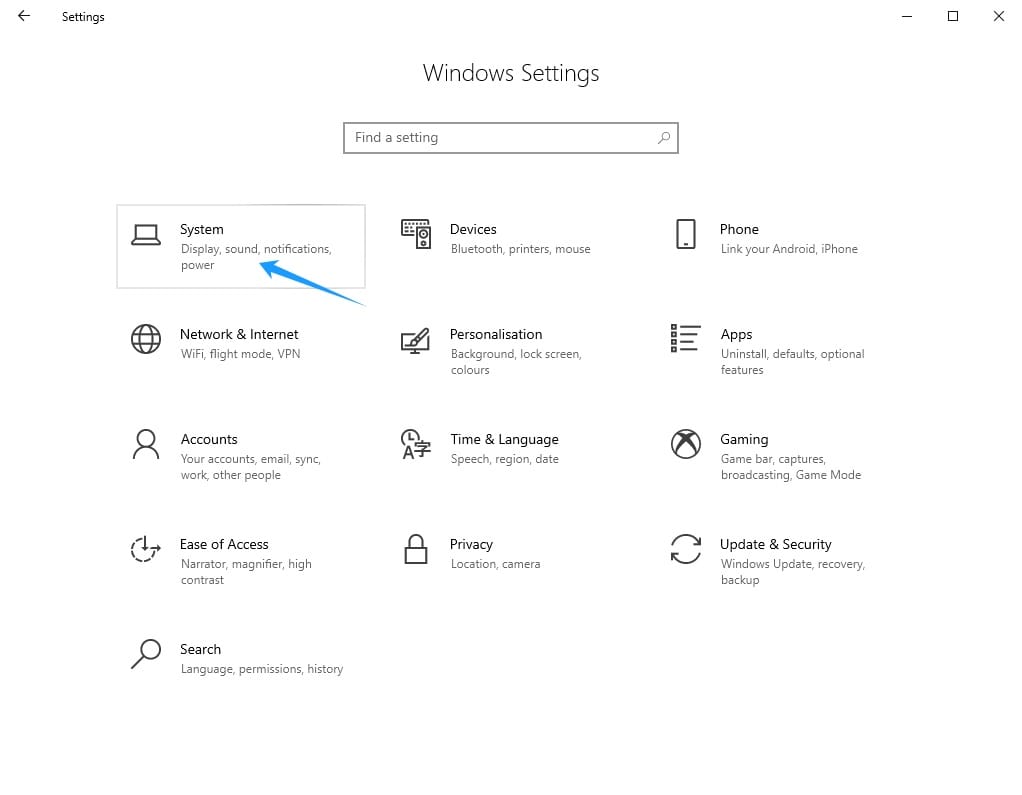Open the Update & Security text link

click(x=775, y=544)
